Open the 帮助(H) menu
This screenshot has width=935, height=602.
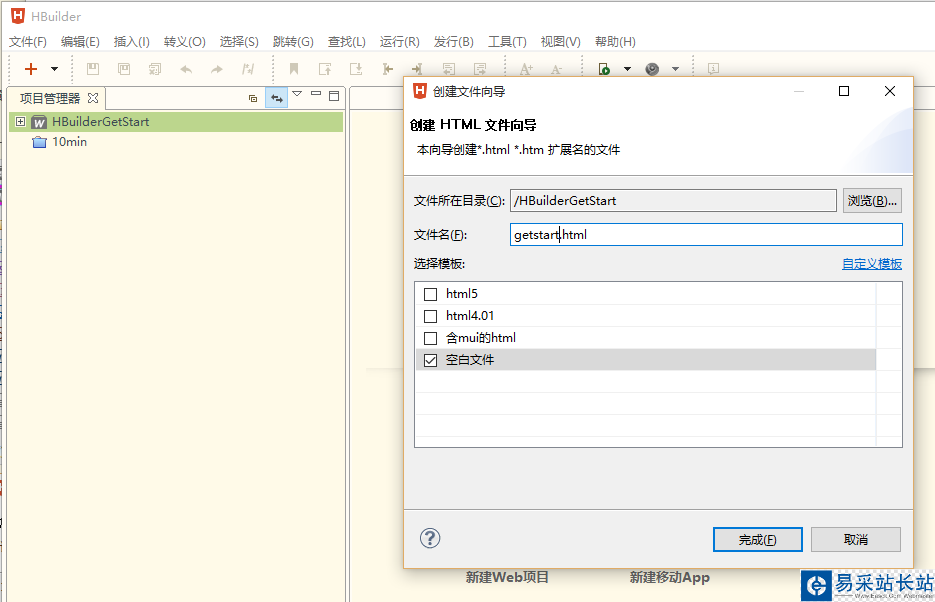click(615, 42)
